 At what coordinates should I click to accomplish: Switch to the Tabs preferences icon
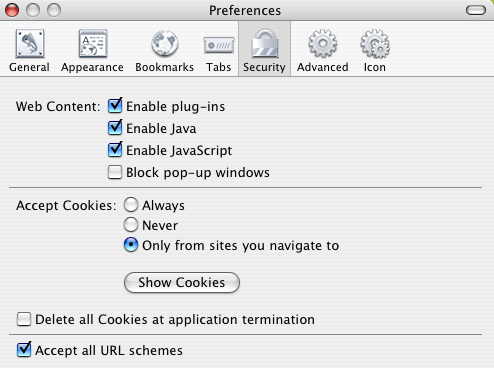(219, 45)
